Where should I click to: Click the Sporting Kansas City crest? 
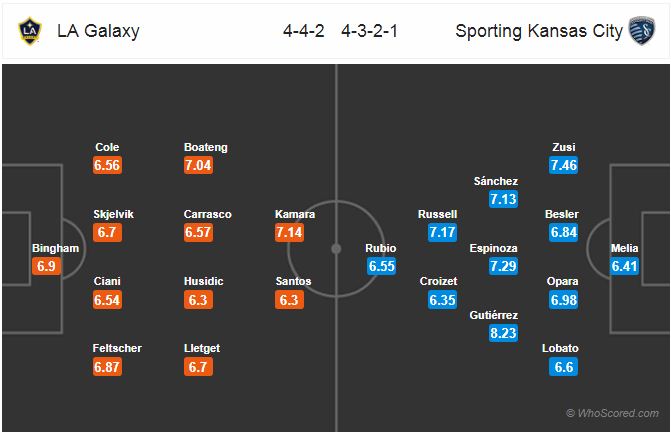pos(641,30)
